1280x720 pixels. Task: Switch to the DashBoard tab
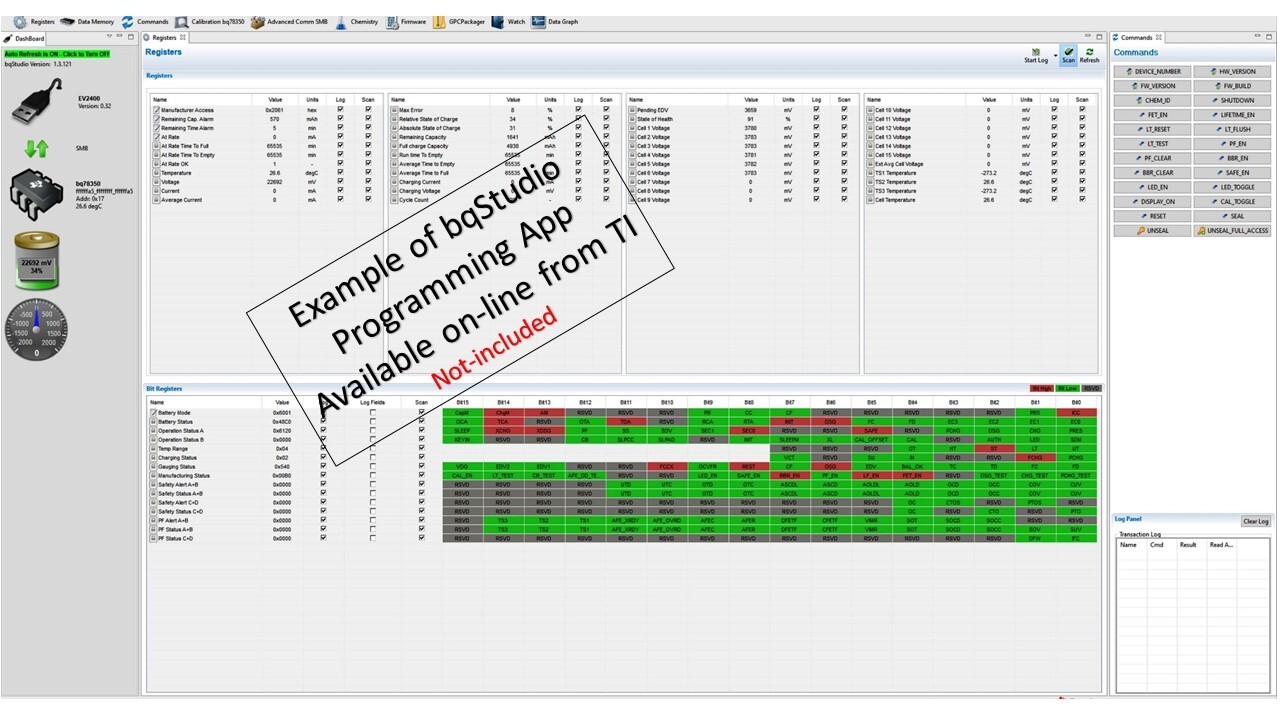[x=25, y=38]
